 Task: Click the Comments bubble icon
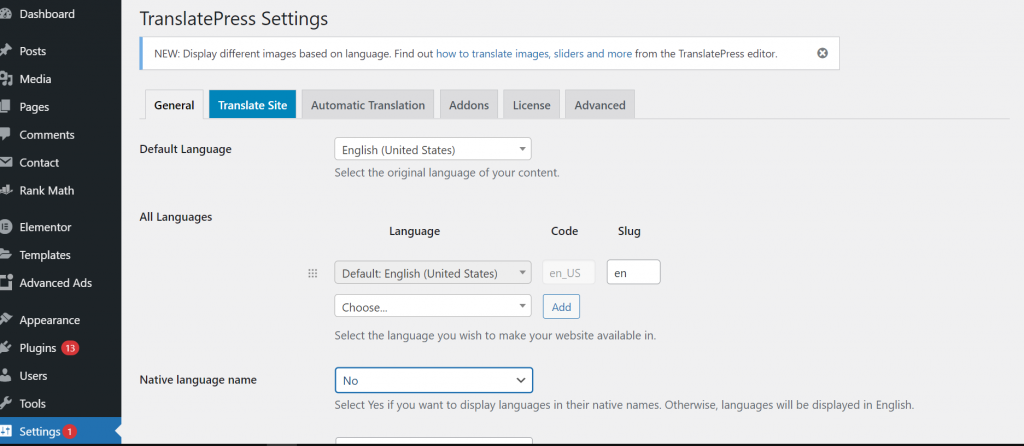5,135
